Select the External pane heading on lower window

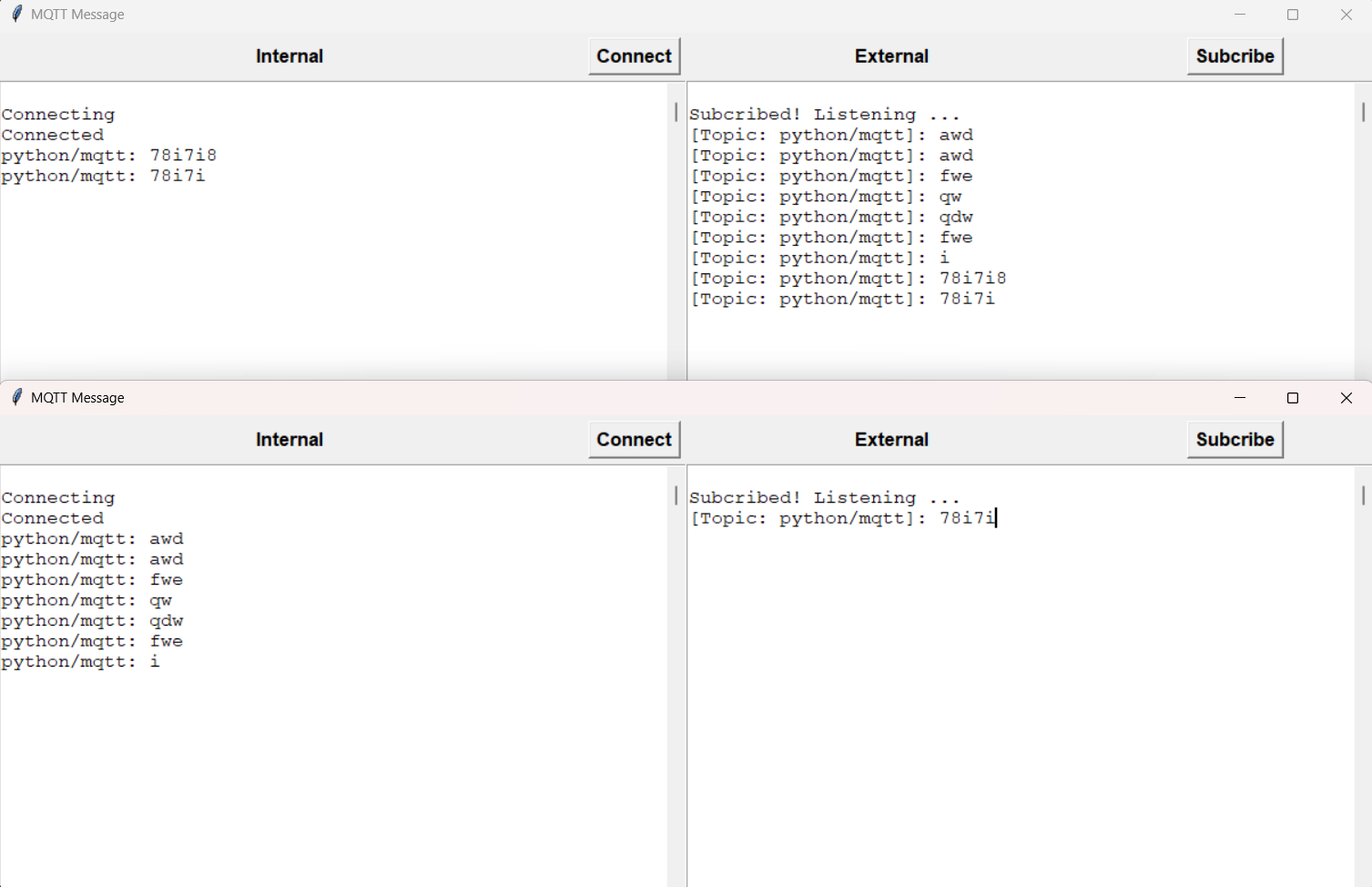tap(890, 440)
